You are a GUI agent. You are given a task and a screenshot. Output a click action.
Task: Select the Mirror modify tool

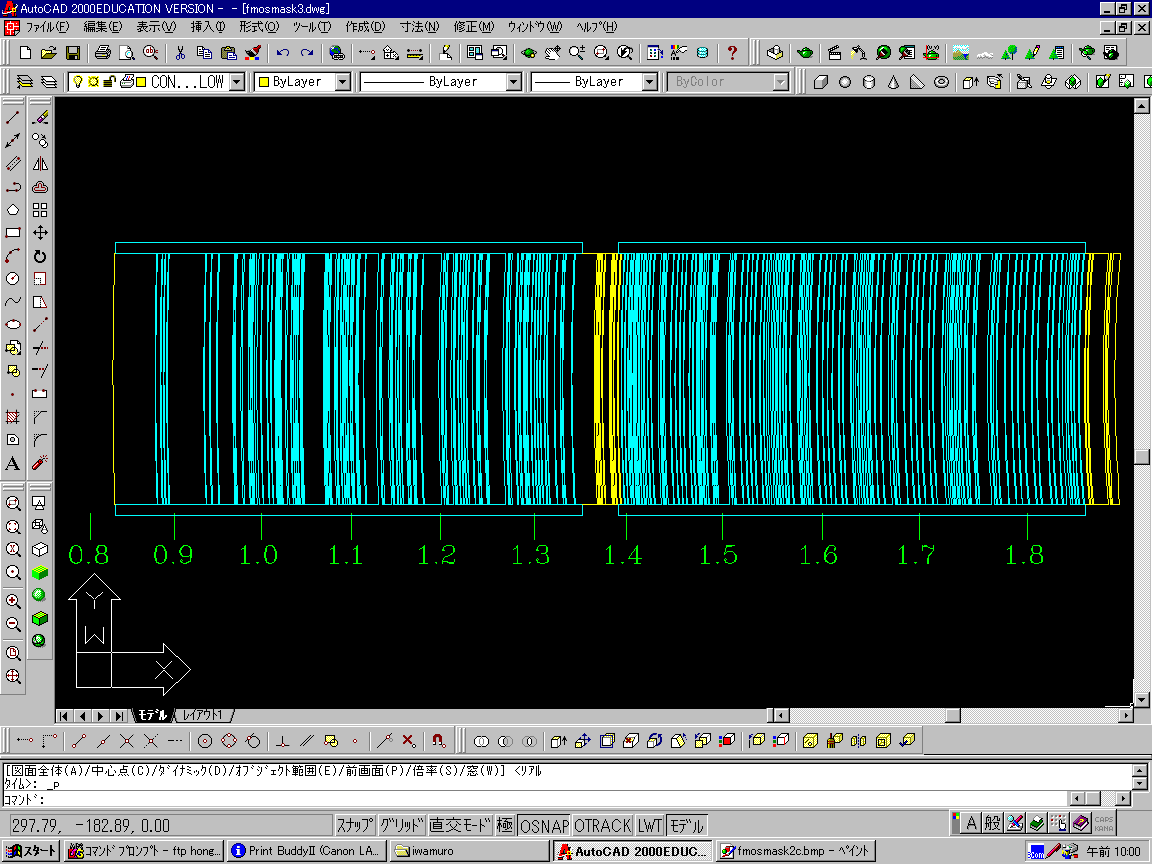pos(40,164)
